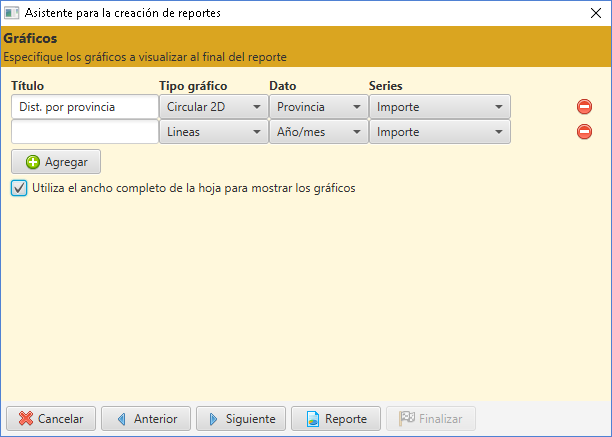Click the left arrow Anterior icon
612x437 pixels.
122,419
